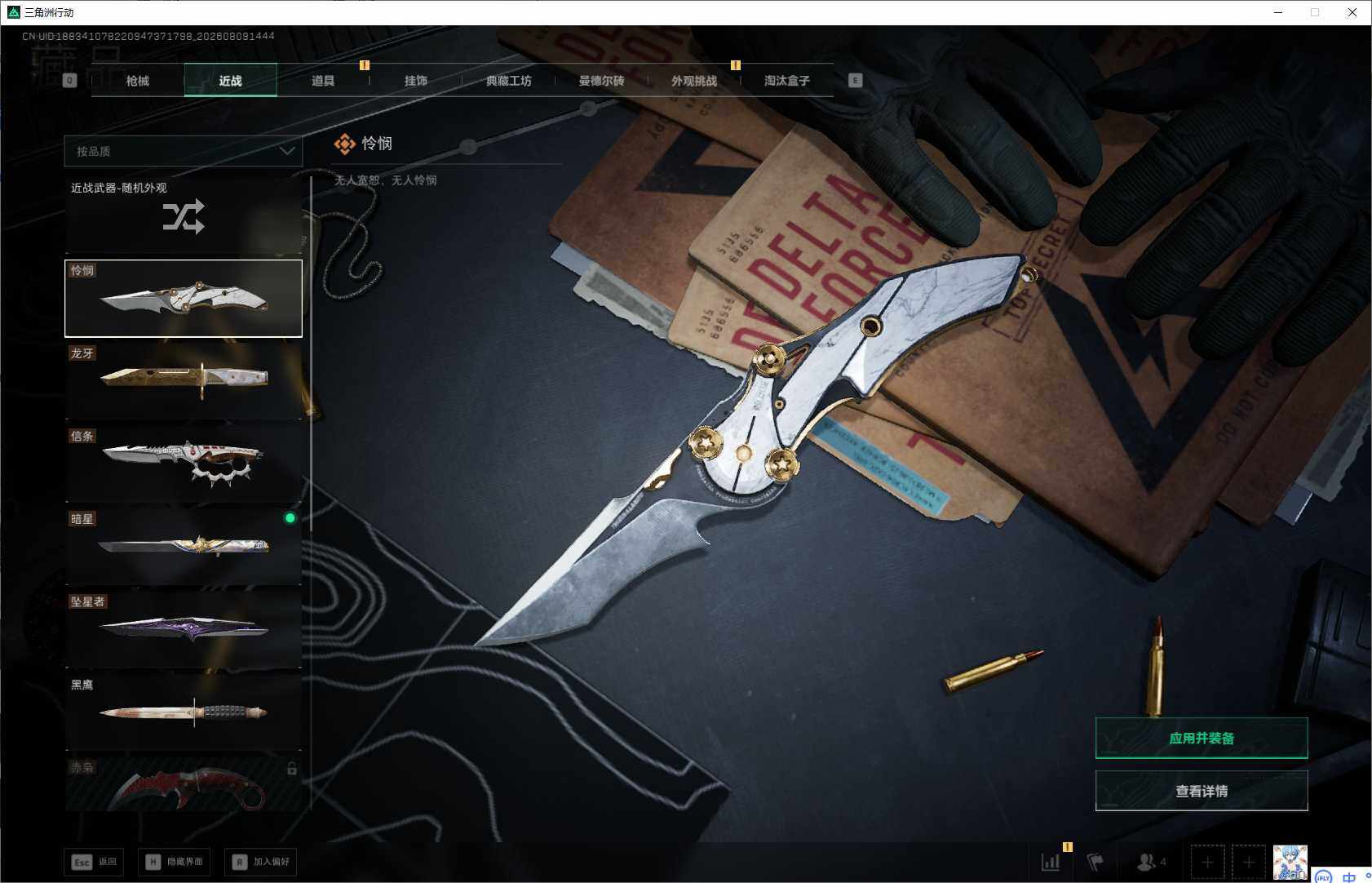Image resolution: width=1372 pixels, height=883 pixels.
Task: Select the 淘汰盒子 tab
Action: (x=787, y=81)
